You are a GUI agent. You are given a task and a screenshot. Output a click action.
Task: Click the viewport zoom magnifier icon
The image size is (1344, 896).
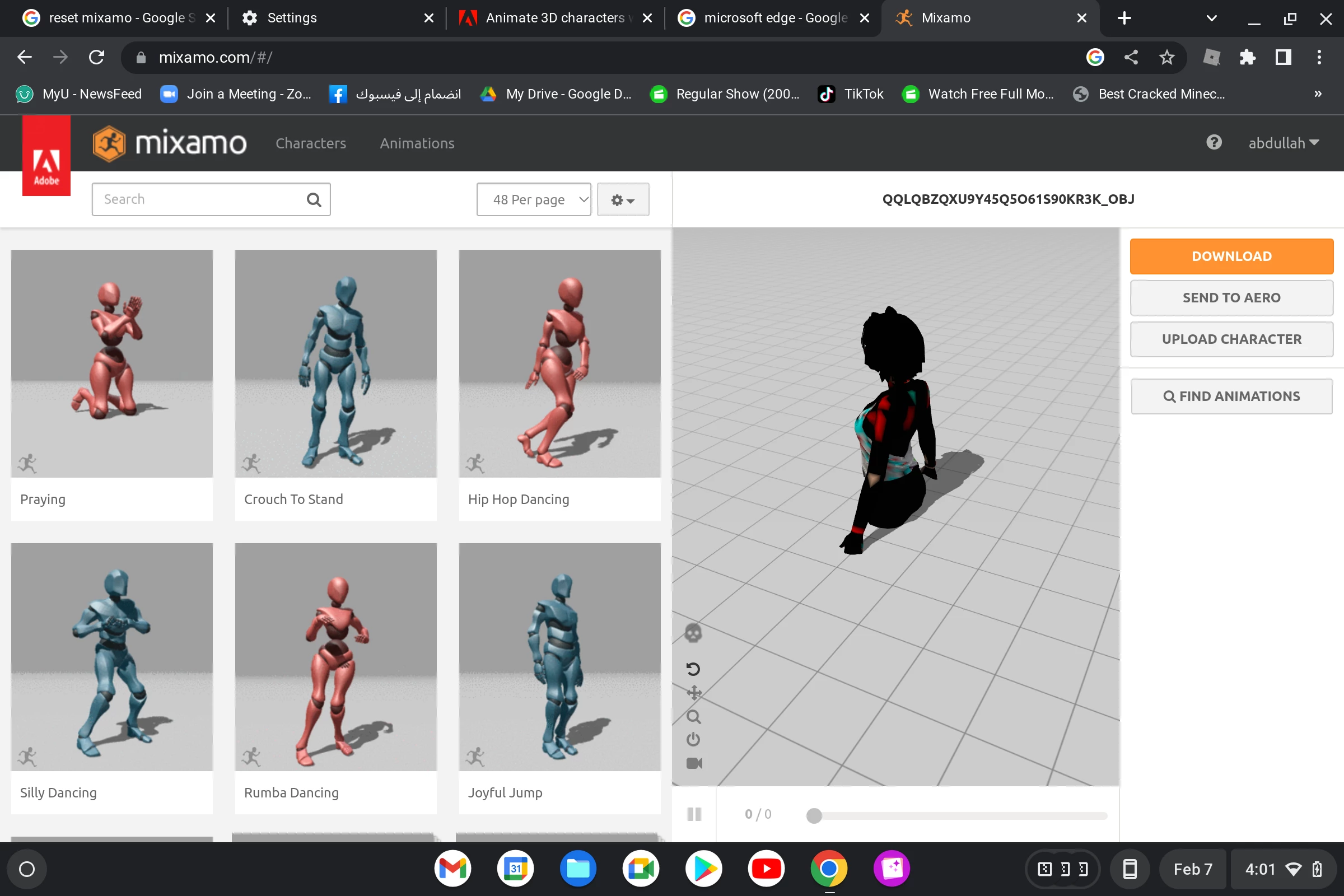tap(693, 717)
